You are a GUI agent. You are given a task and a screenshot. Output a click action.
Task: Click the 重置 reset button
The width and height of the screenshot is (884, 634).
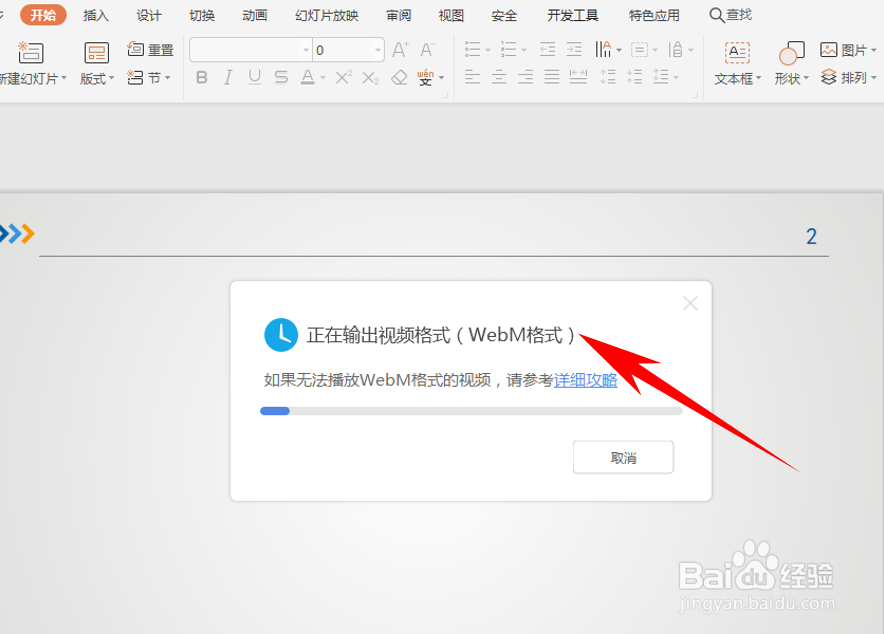pyautogui.click(x=151, y=50)
